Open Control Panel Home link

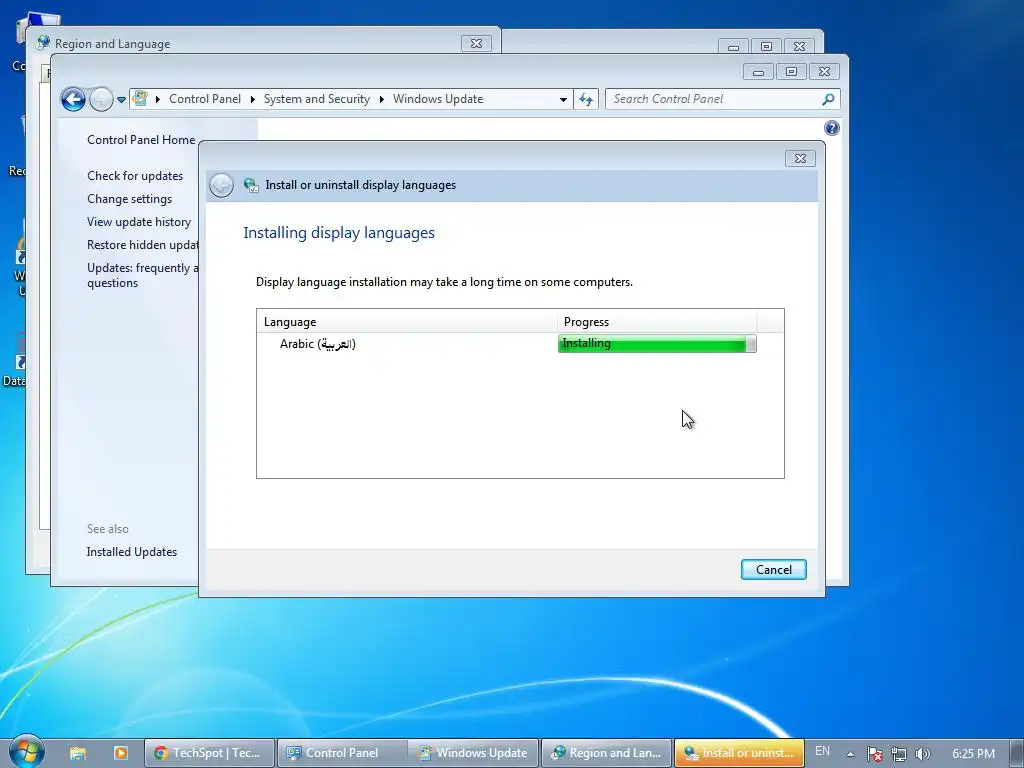point(141,140)
